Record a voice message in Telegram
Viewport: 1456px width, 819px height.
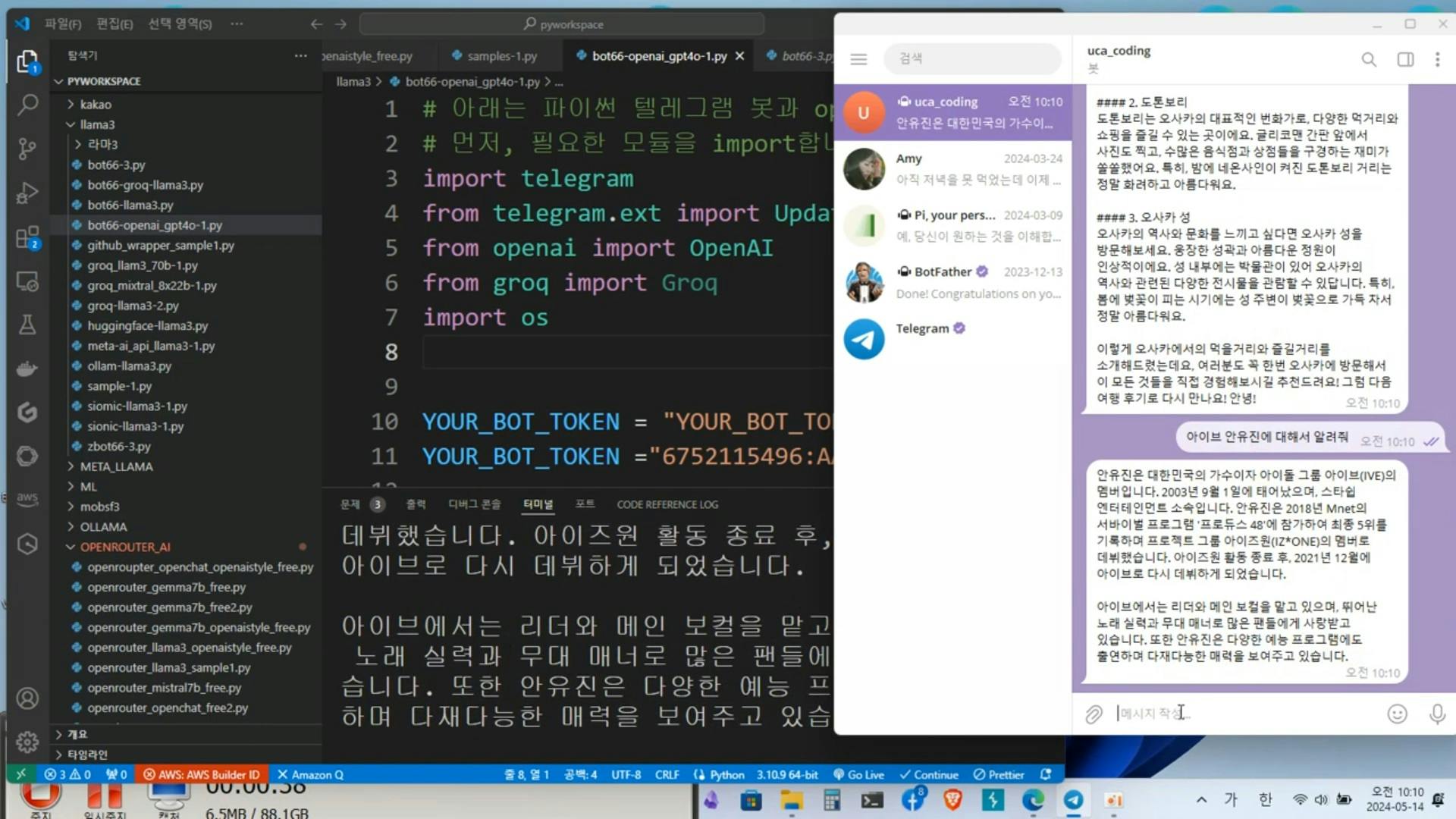1437,714
